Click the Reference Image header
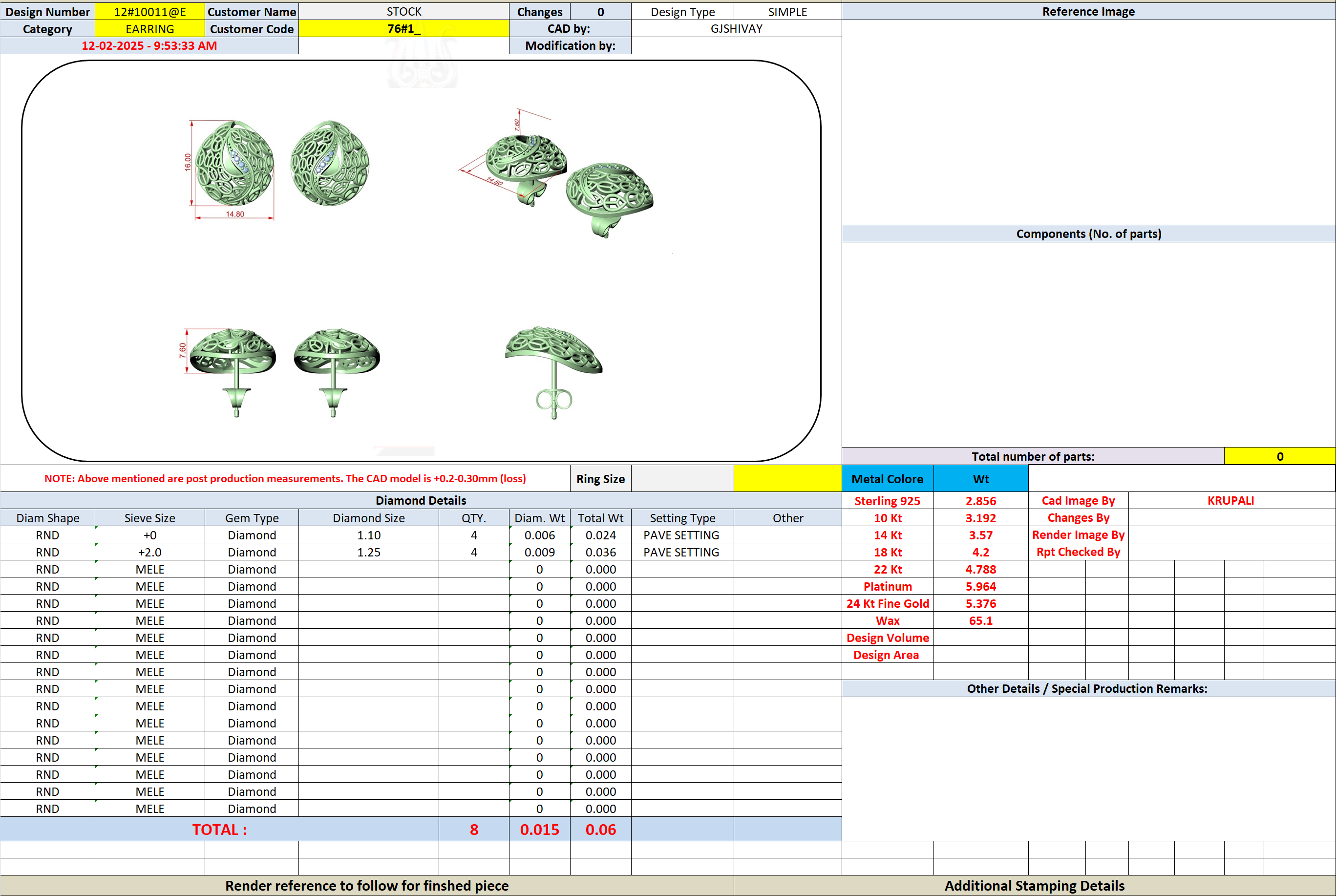 pyautogui.click(x=1089, y=11)
